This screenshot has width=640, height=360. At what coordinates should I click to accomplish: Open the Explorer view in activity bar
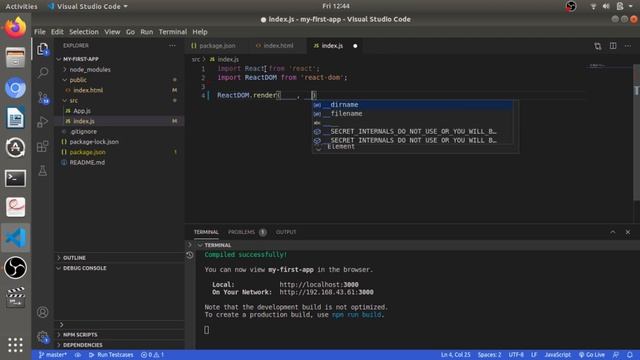click(x=42, y=49)
